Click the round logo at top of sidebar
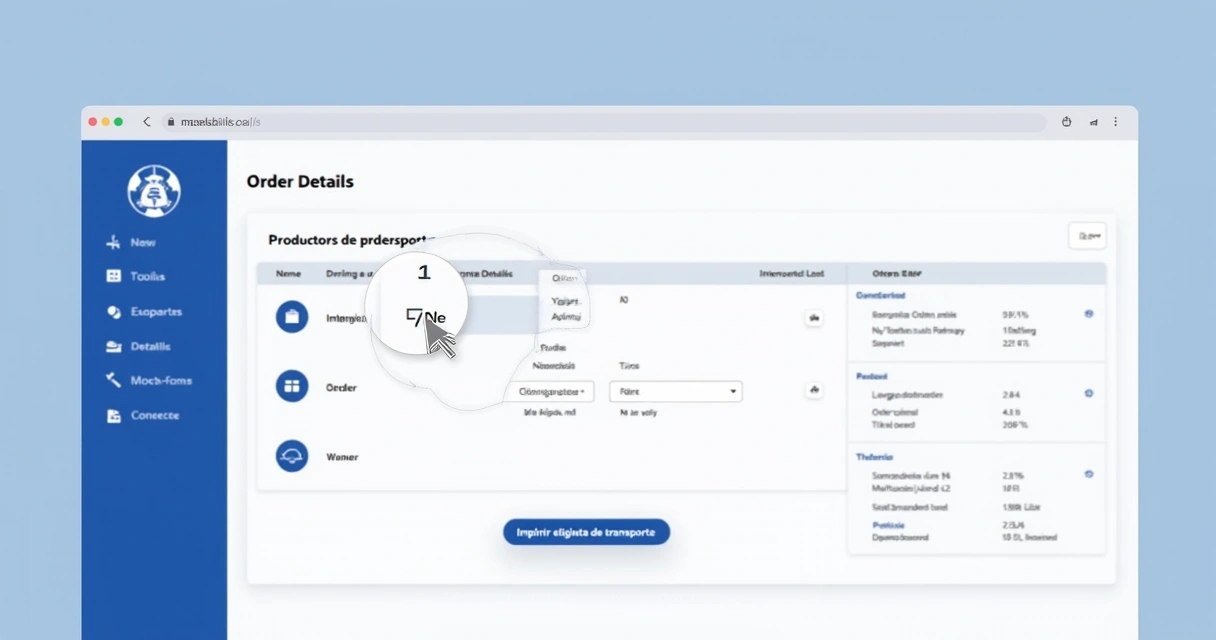Screen dimensions: 1216x640 [x=154, y=190]
